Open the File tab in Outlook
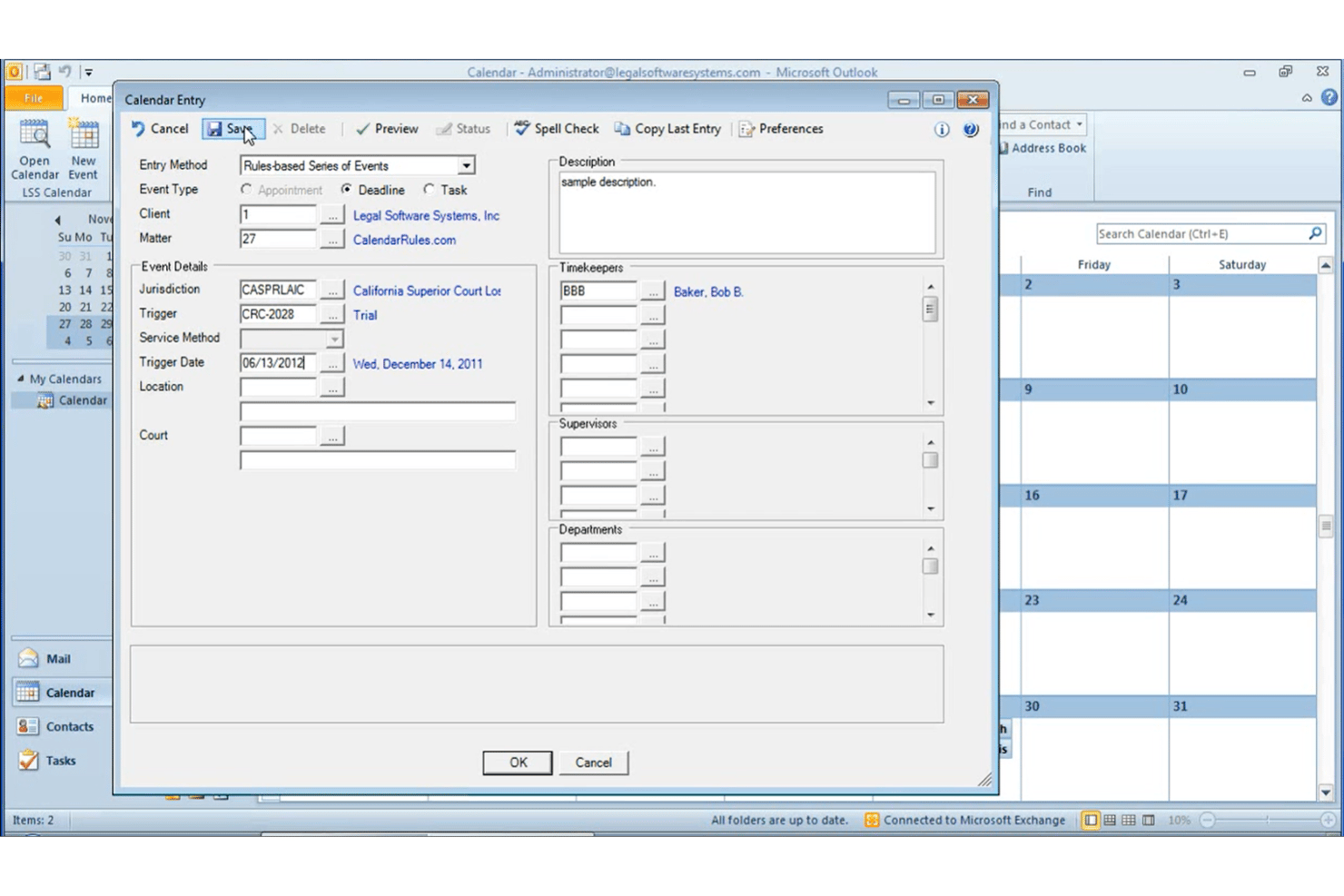 click(x=34, y=98)
